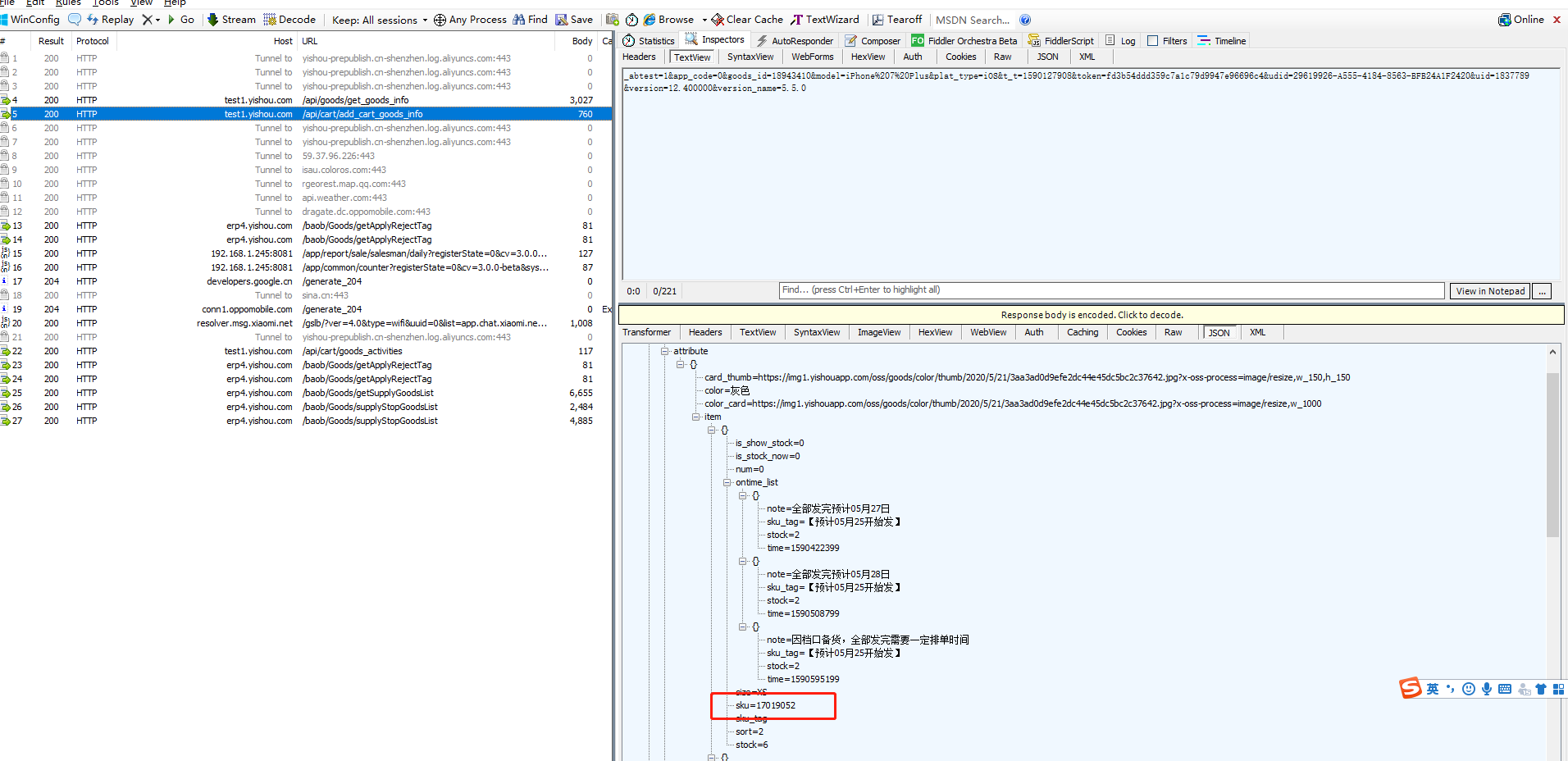The width and height of the screenshot is (1568, 761).
Task: Click the Online status indicator
Action: (x=1521, y=20)
